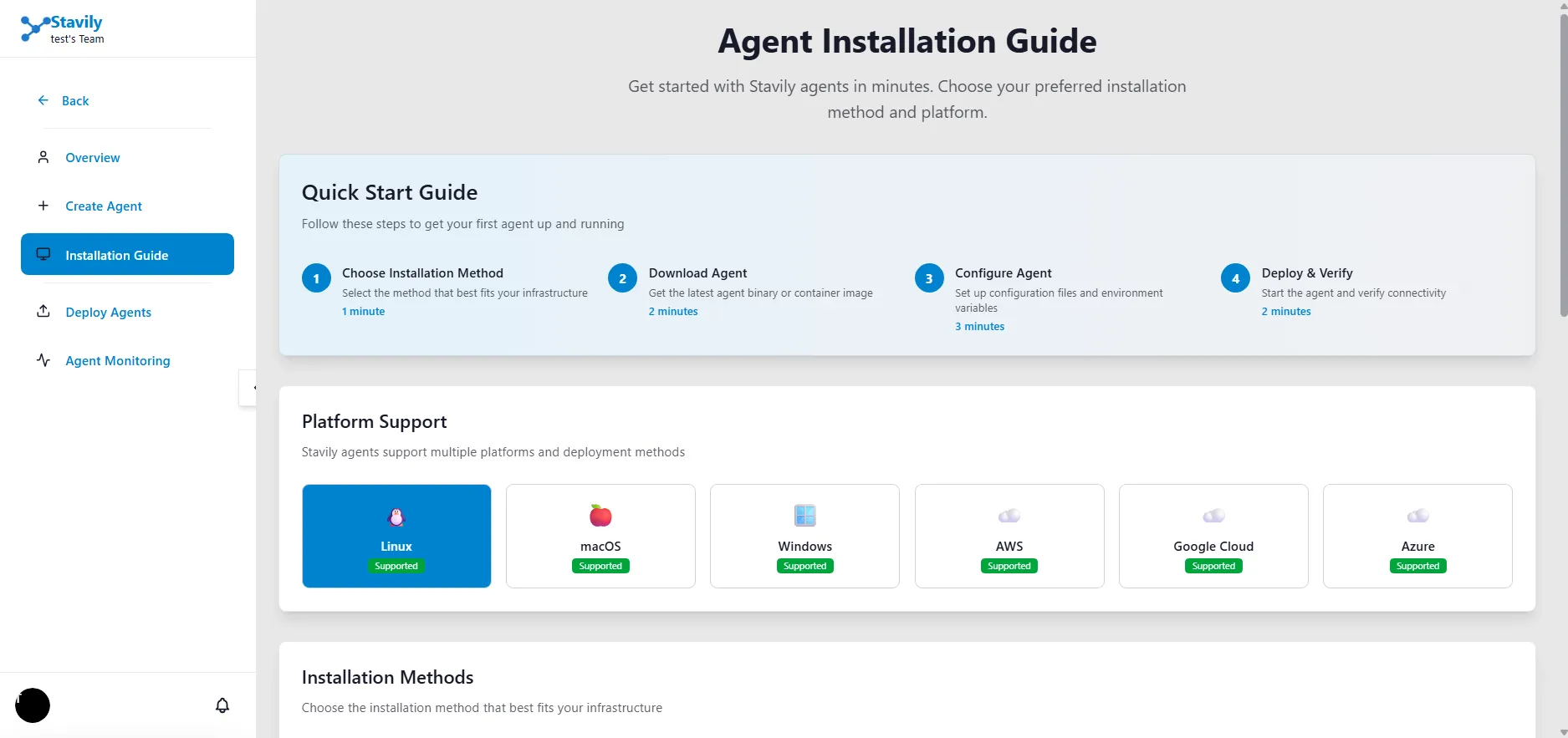Screen dimensions: 1568x738
Task: Click the "Agent Installation Guide" title
Action: (907, 41)
